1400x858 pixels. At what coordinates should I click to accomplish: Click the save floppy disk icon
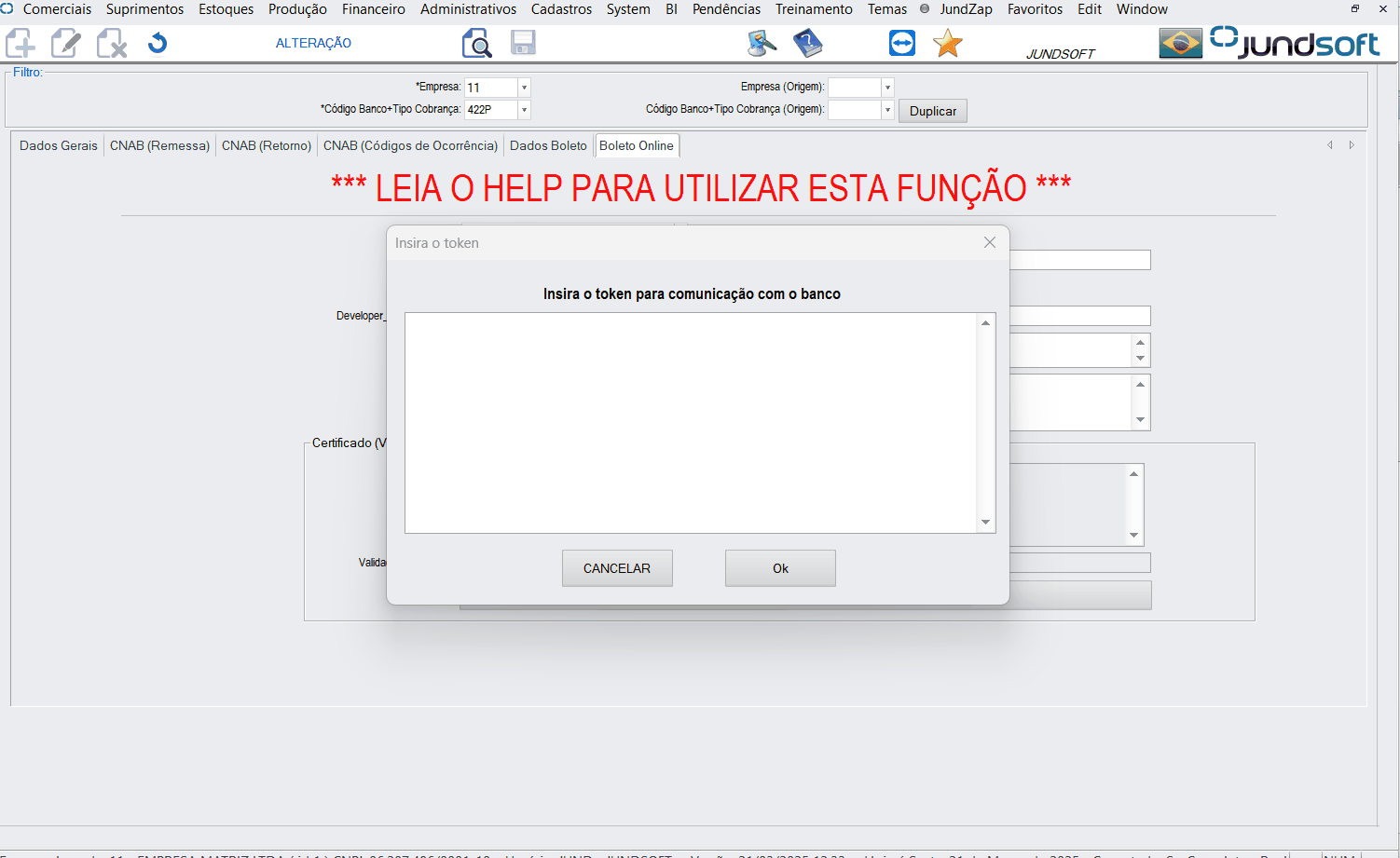click(523, 43)
